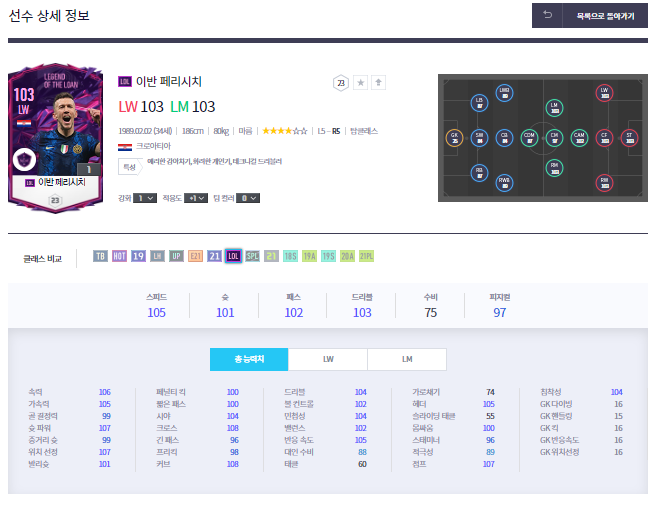Screen dimensions: 658x523
Task: Click the 커브 108 stat row
Action: coord(198,464)
